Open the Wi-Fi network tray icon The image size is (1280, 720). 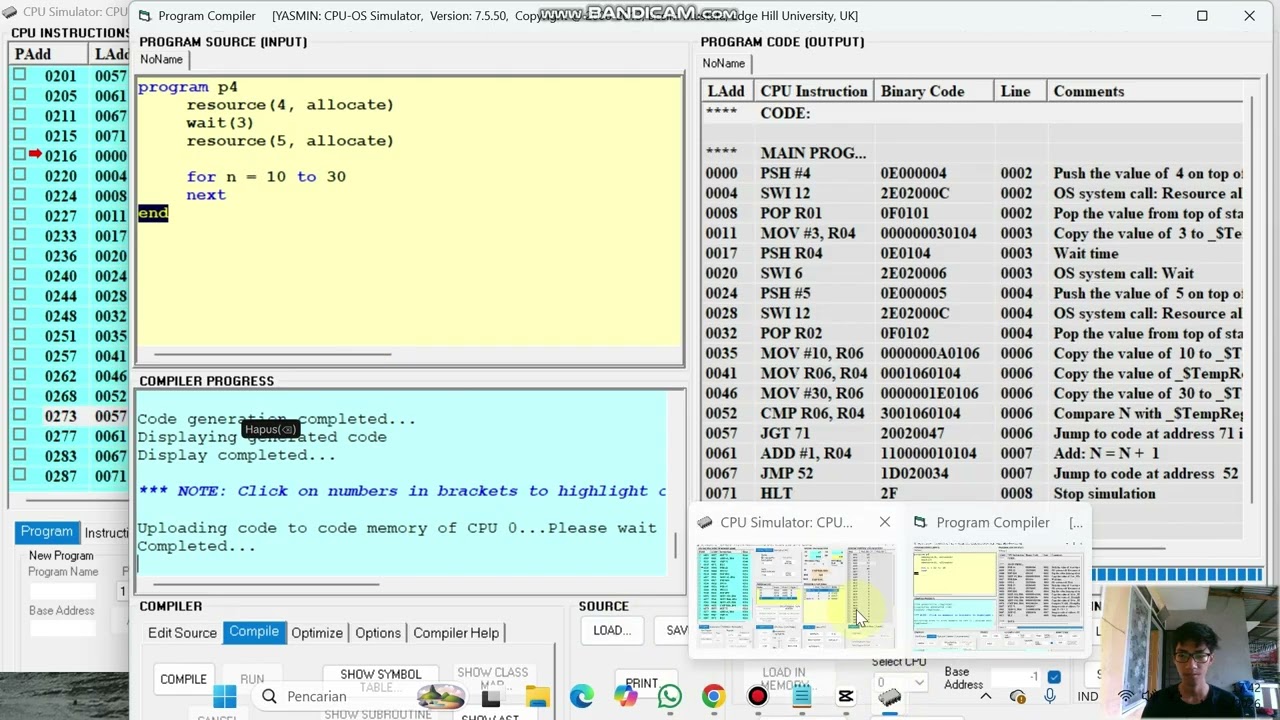point(1125,696)
